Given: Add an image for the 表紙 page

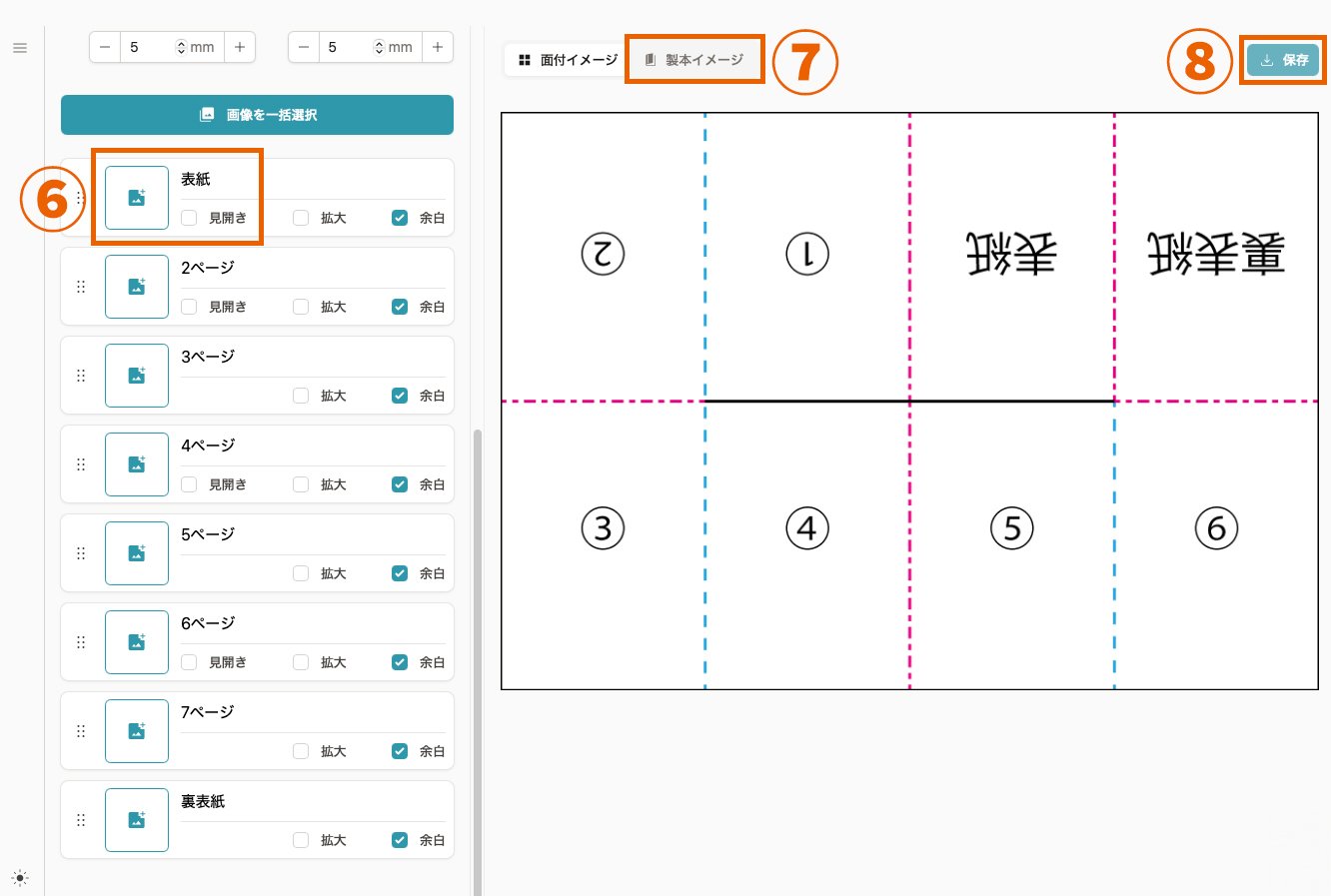Looking at the screenshot, I should 137,198.
